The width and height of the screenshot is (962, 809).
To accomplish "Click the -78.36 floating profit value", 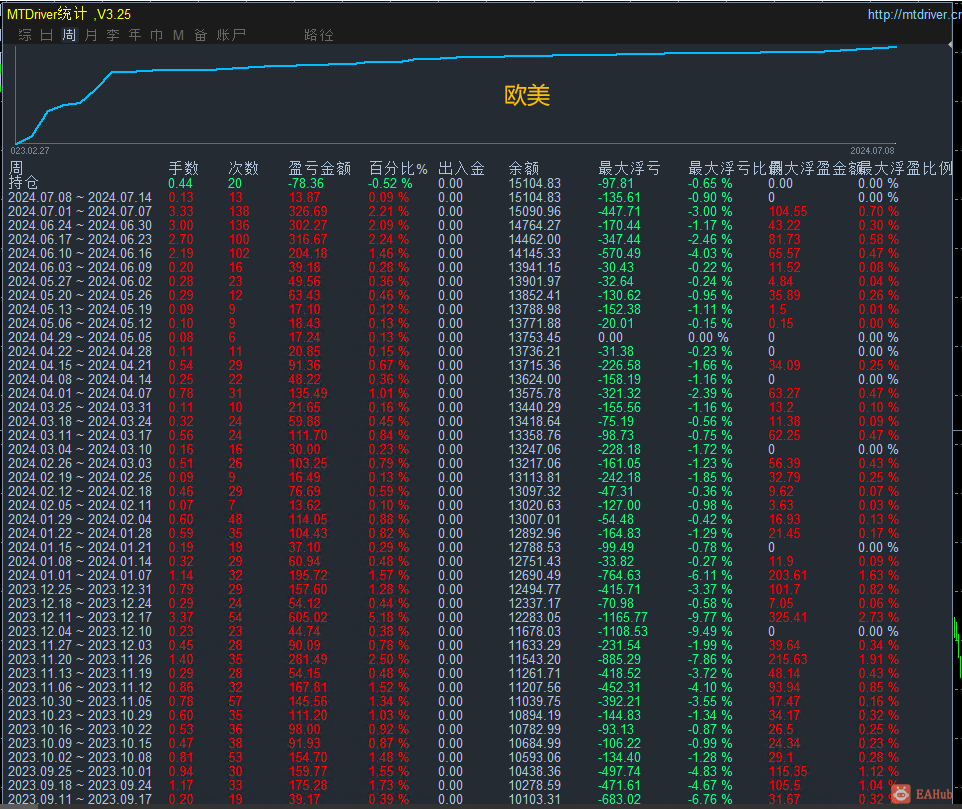I will coord(306,183).
